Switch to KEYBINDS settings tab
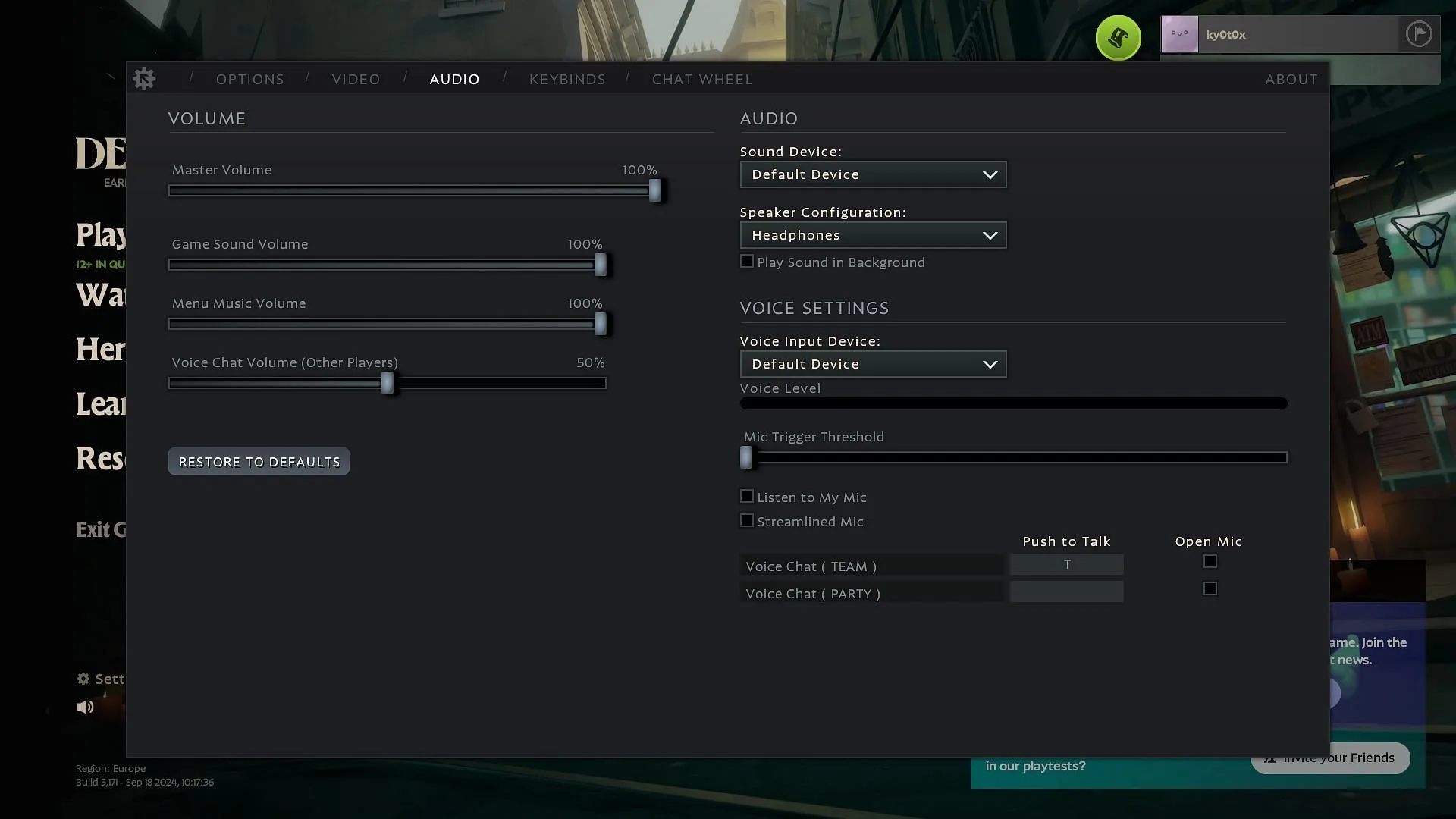Screen dimensions: 1456x819 567,79
